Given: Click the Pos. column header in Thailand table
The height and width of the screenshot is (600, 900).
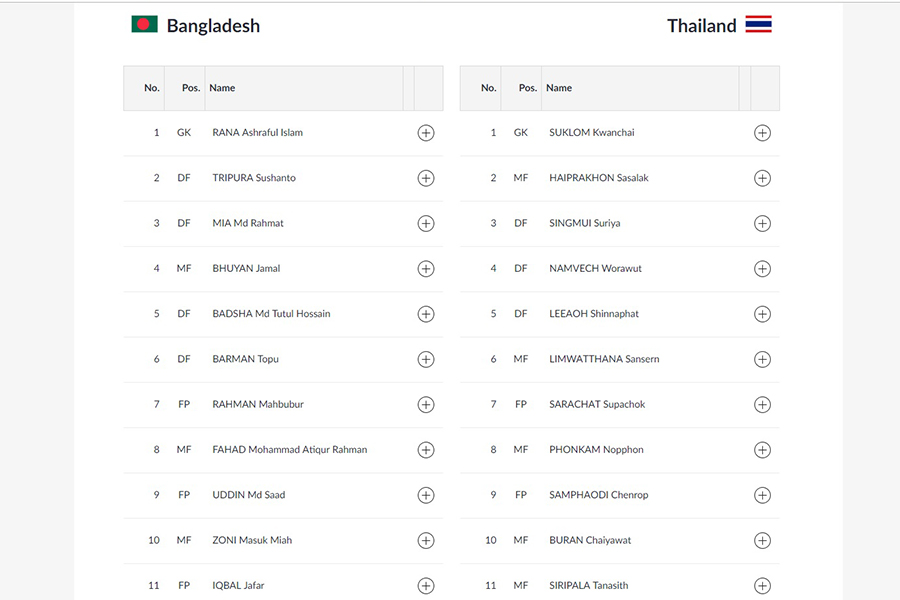Looking at the screenshot, I should [527, 88].
